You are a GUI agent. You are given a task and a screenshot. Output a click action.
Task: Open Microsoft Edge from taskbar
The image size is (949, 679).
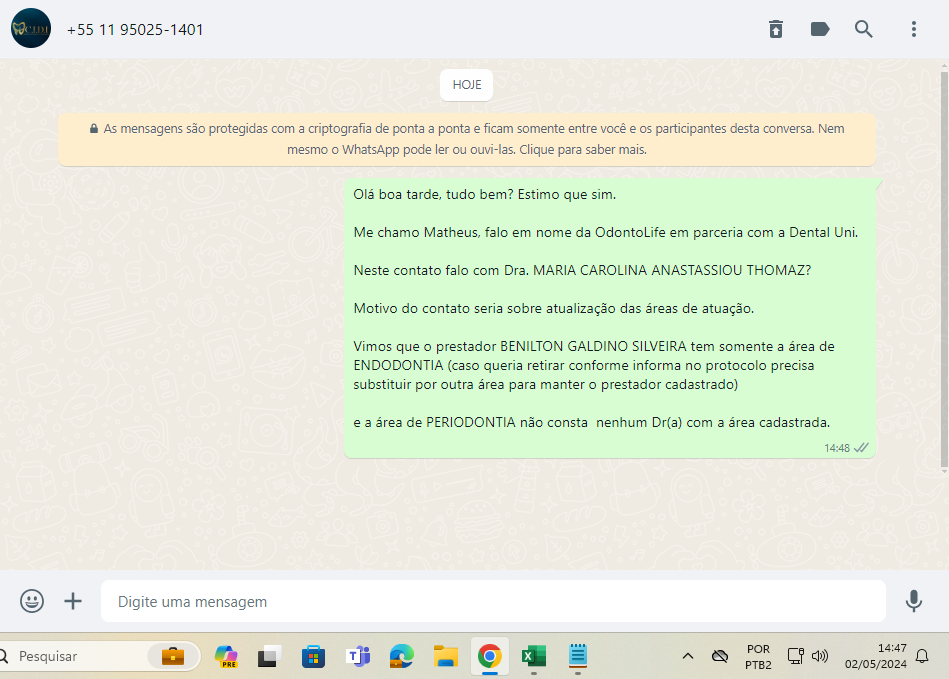pos(402,656)
